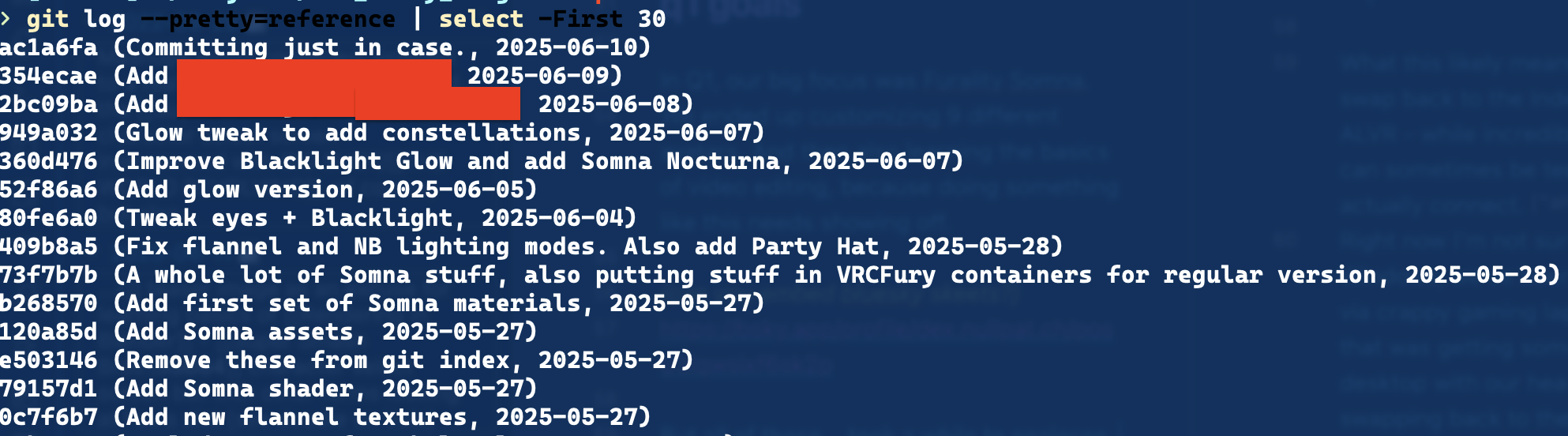1568x436 pixels.
Task: Click the 2025-06-10 commit date
Action: coord(566,47)
